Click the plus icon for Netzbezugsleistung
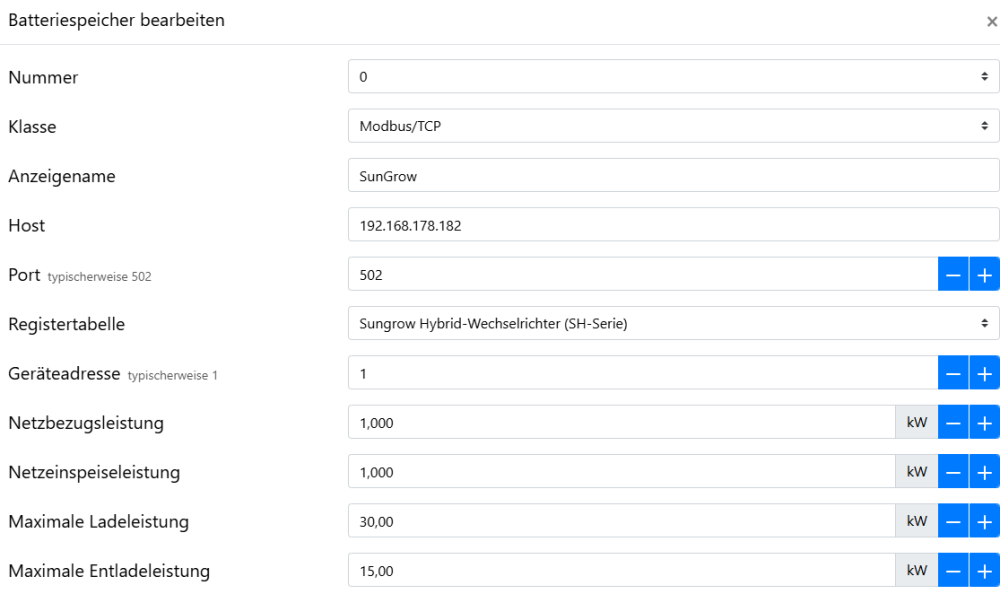Screen dimensions: 1000x594 pyautogui.click(x=984, y=422)
